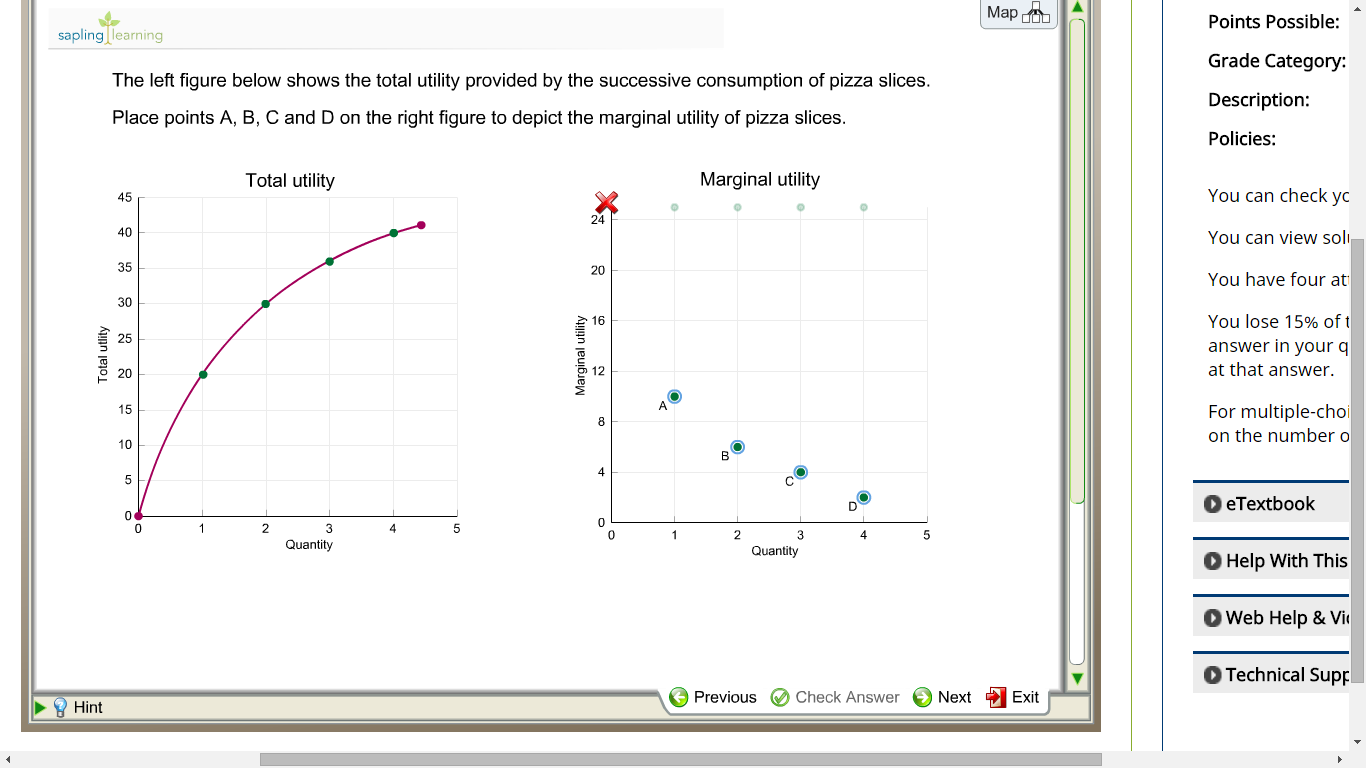Click the red X to reset placed points
Image resolution: width=1366 pixels, height=768 pixels.
tap(604, 204)
